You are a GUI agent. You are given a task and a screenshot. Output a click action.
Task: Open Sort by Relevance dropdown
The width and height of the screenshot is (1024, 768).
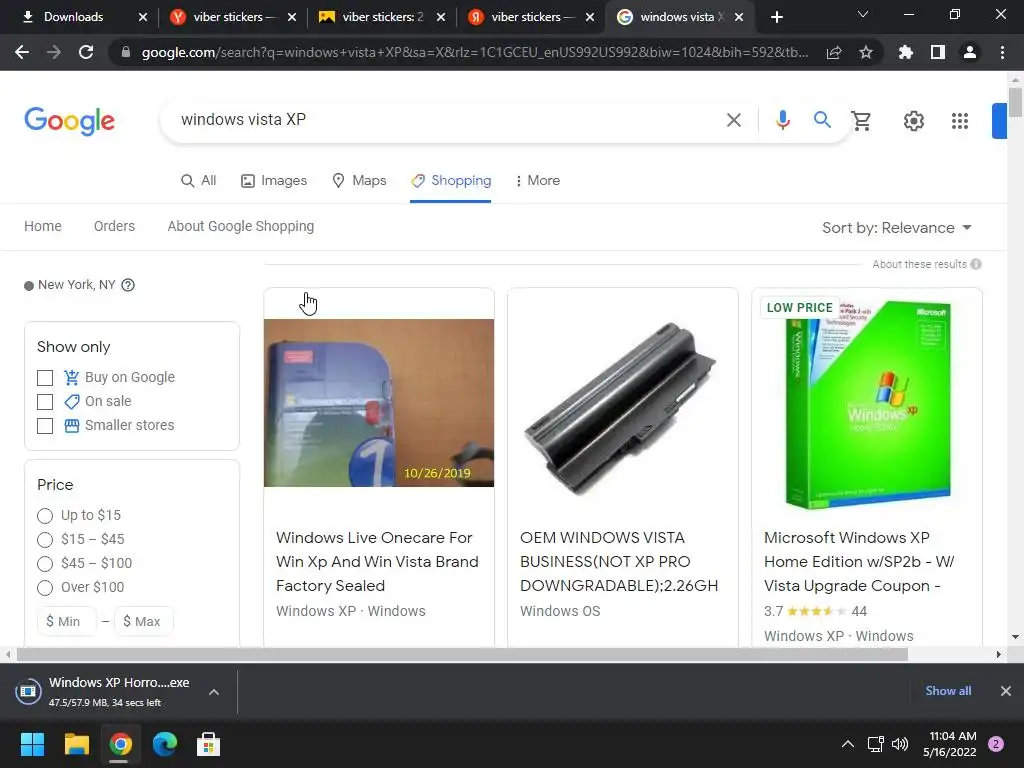click(x=897, y=228)
